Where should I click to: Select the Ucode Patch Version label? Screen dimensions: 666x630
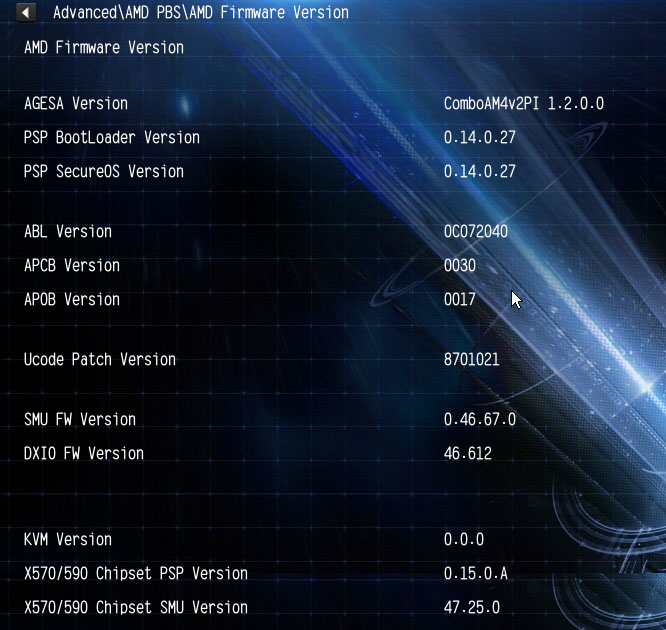tap(100, 360)
